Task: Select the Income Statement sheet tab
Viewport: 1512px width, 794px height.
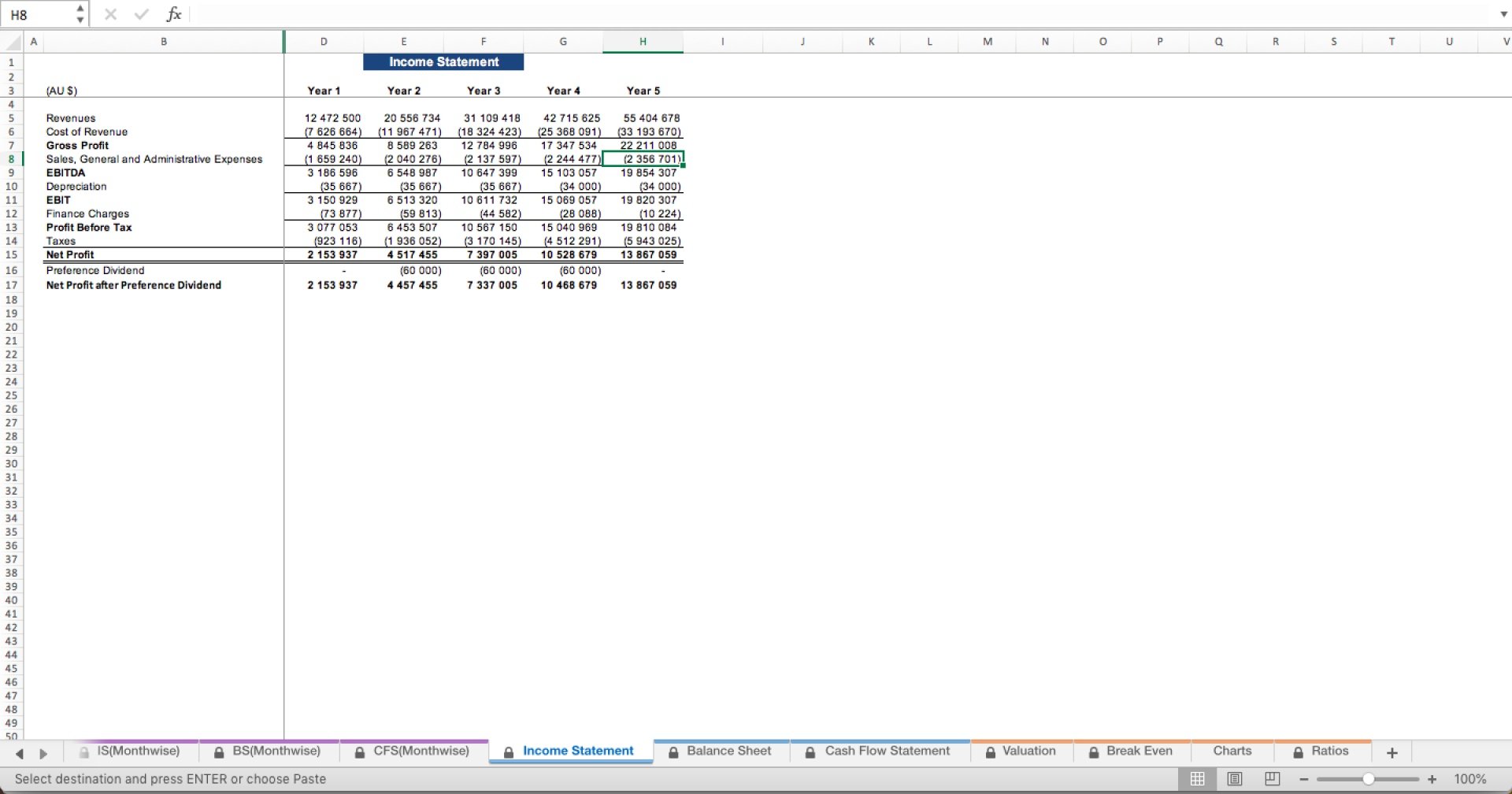Action: 569,751
